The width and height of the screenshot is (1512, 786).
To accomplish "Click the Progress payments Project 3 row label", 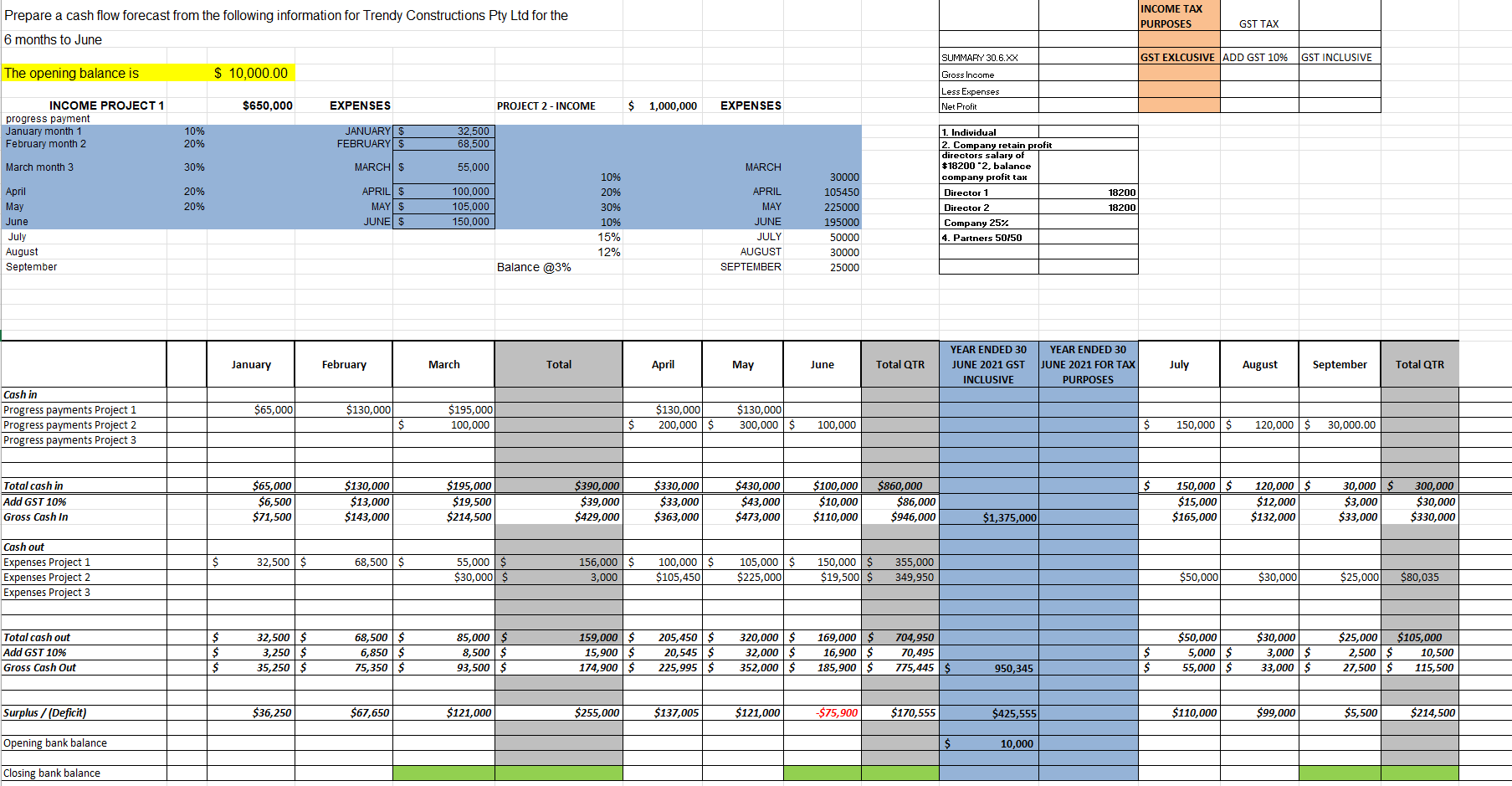I will (70, 439).
